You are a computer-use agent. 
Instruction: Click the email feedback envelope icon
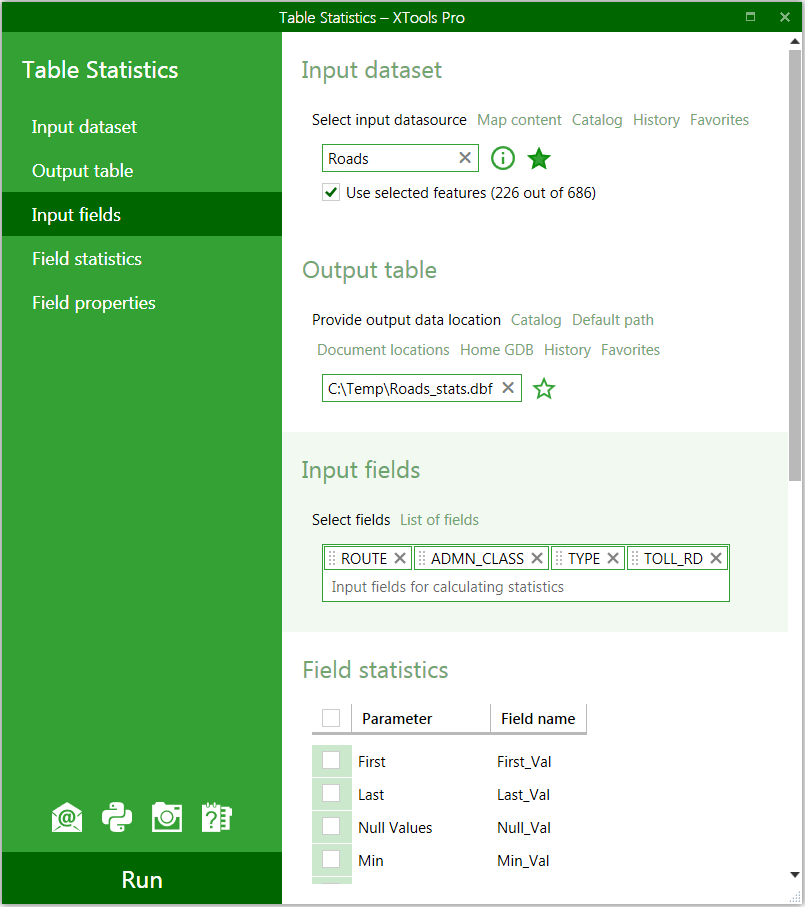67,817
